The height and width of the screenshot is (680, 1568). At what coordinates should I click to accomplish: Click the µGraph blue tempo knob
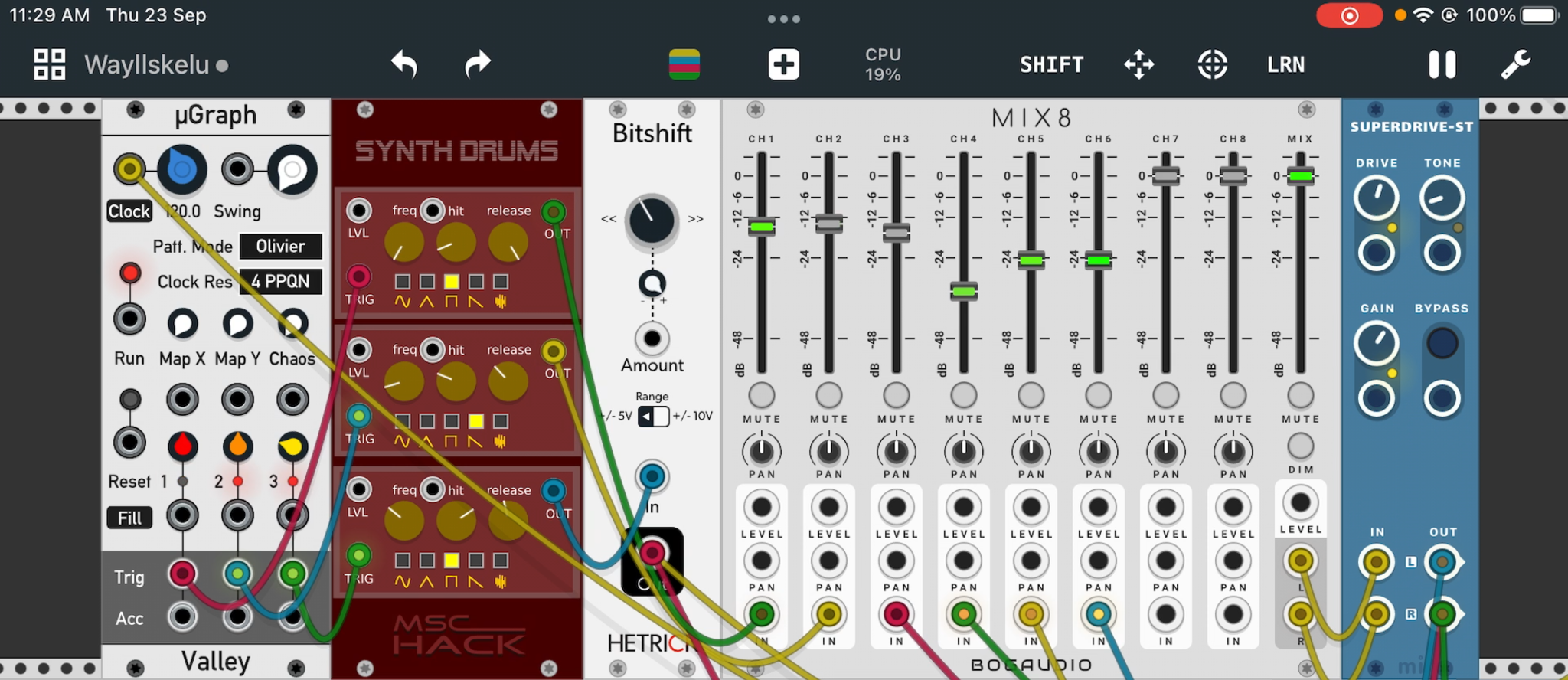[181, 169]
